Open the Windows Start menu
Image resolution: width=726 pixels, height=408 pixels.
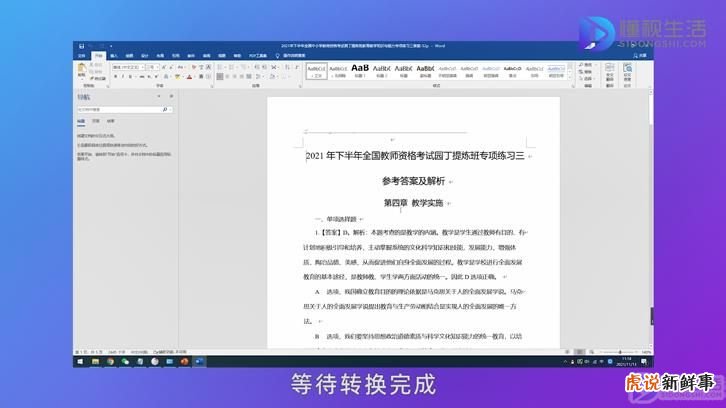click(x=80, y=362)
